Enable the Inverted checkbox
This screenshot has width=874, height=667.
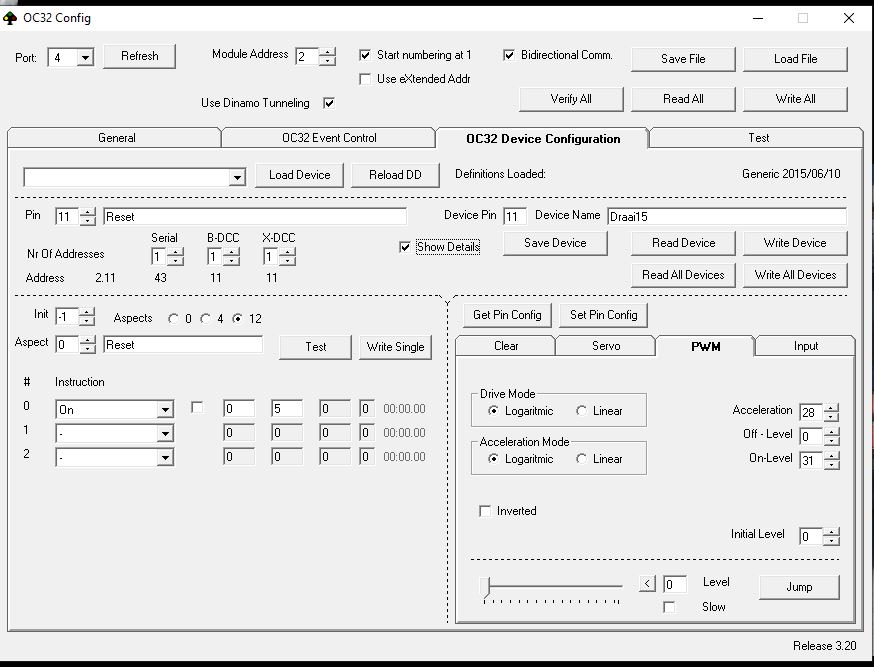click(486, 511)
